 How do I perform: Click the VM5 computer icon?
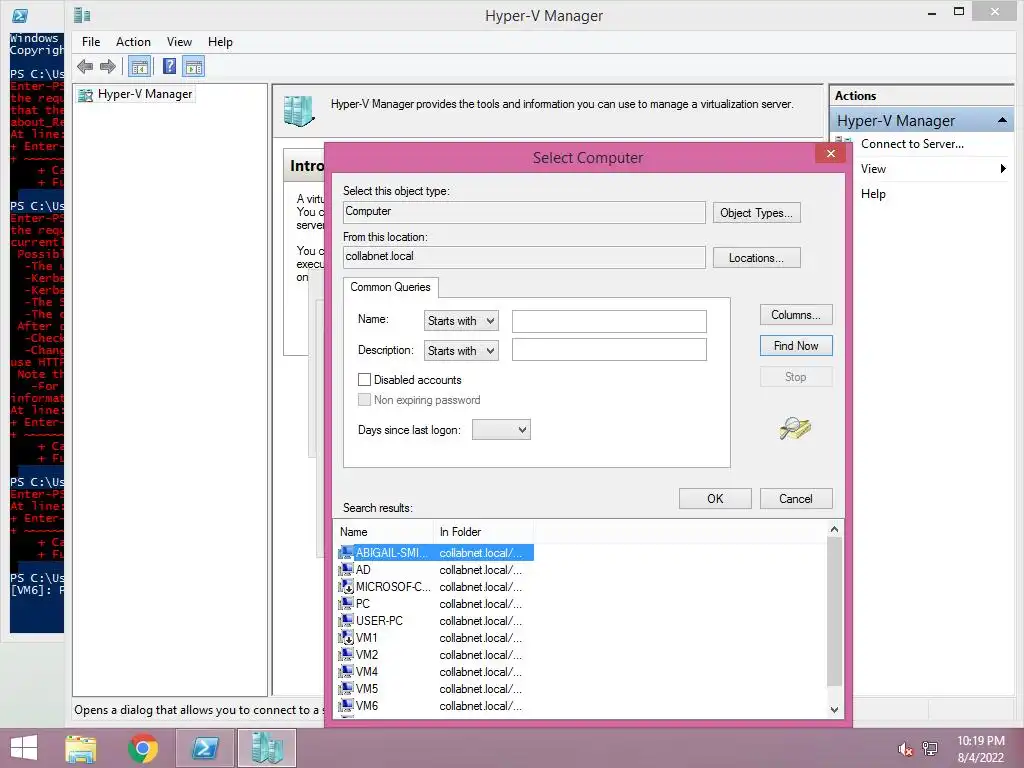click(x=346, y=688)
